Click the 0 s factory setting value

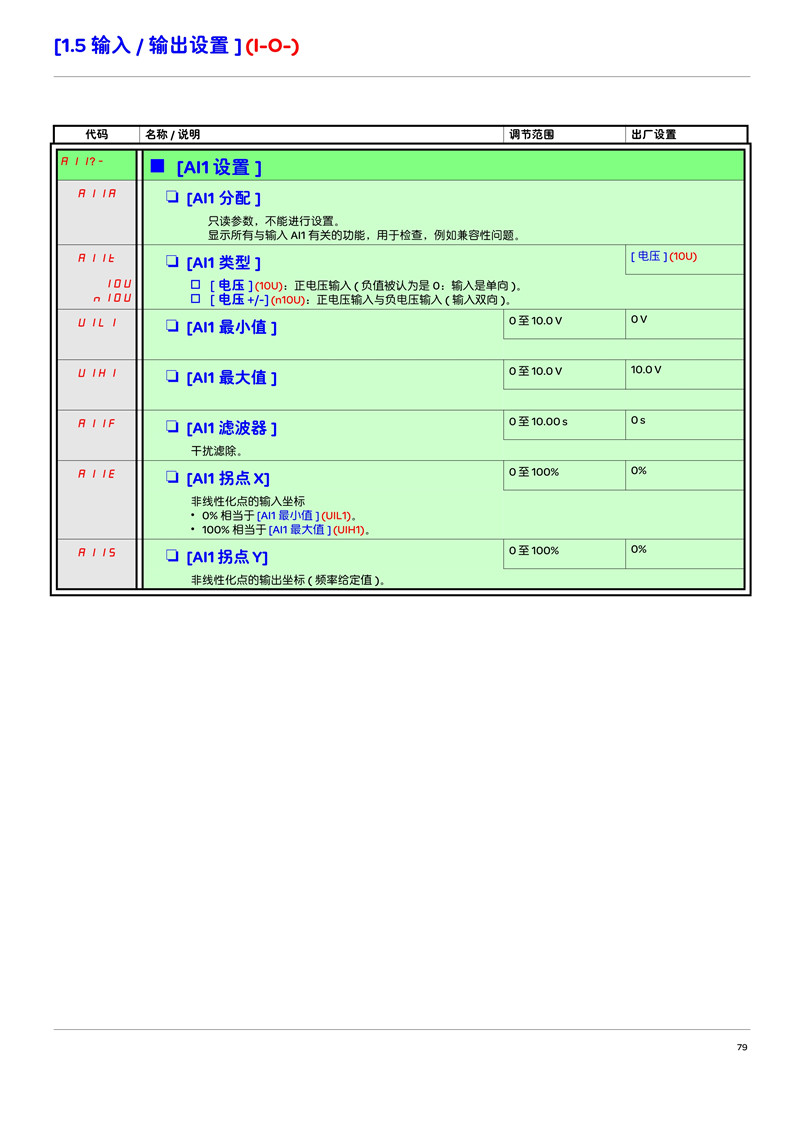coord(638,420)
